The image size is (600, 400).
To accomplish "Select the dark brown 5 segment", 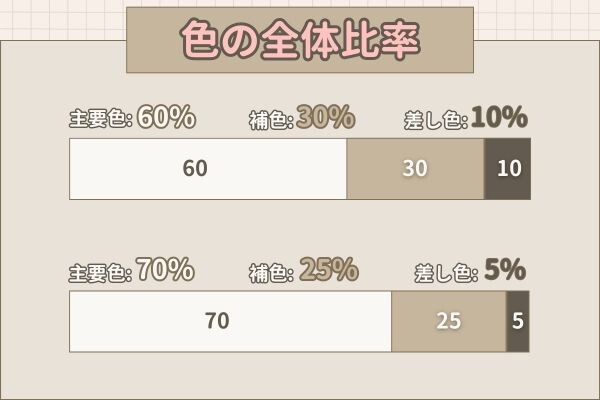I will (518, 321).
